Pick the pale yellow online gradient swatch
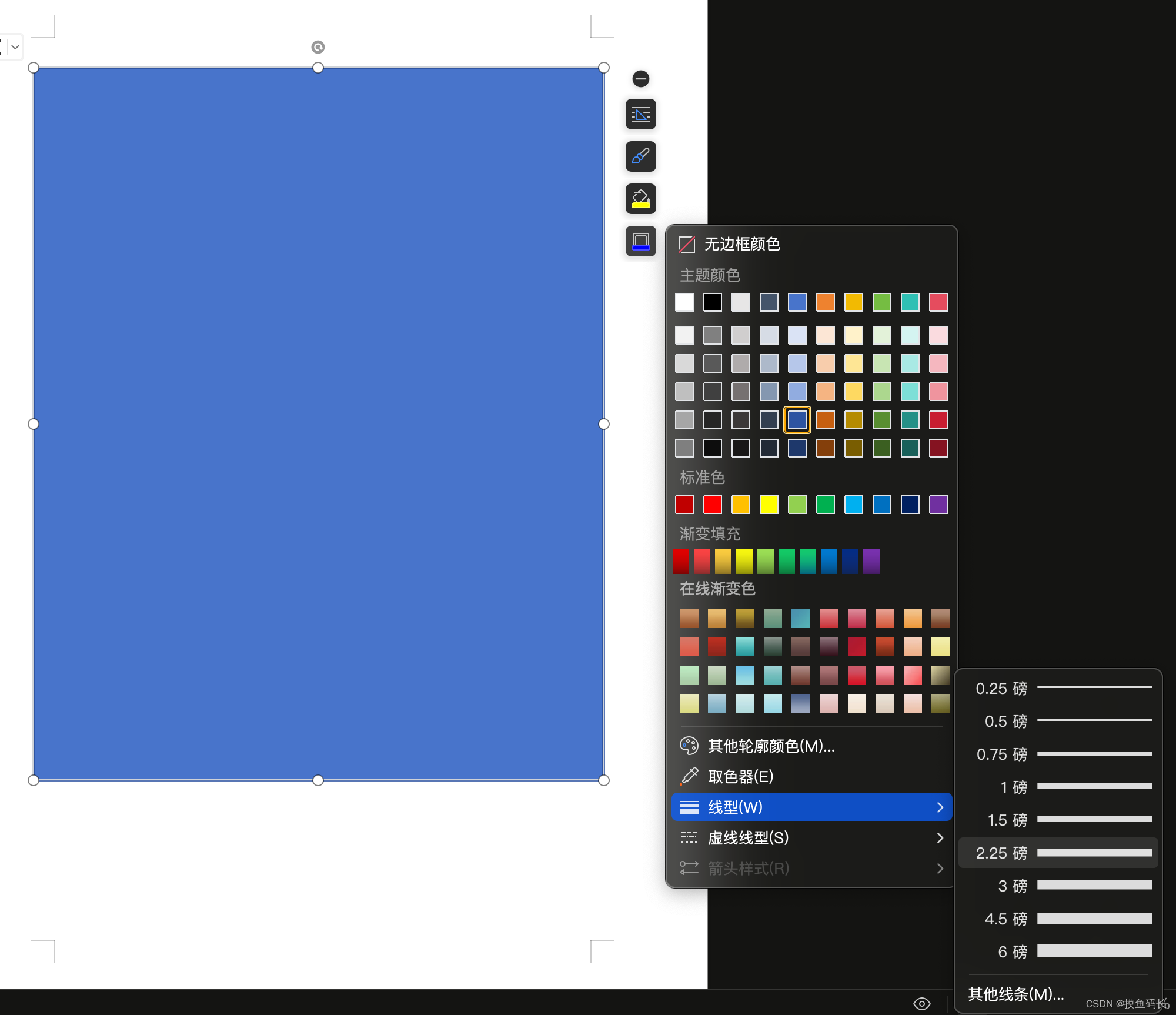 (x=940, y=647)
